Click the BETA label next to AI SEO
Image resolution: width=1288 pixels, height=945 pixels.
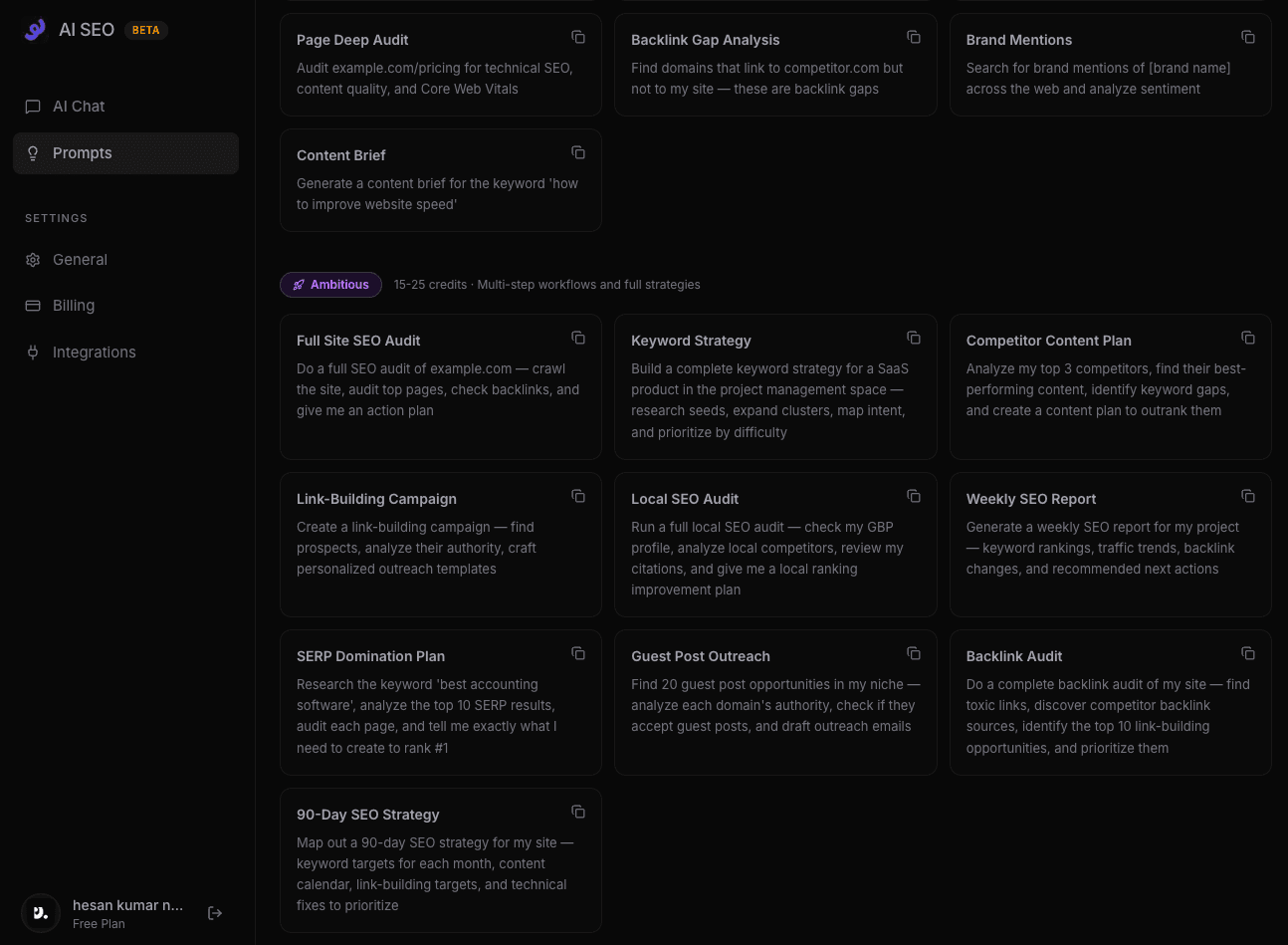coord(145,30)
